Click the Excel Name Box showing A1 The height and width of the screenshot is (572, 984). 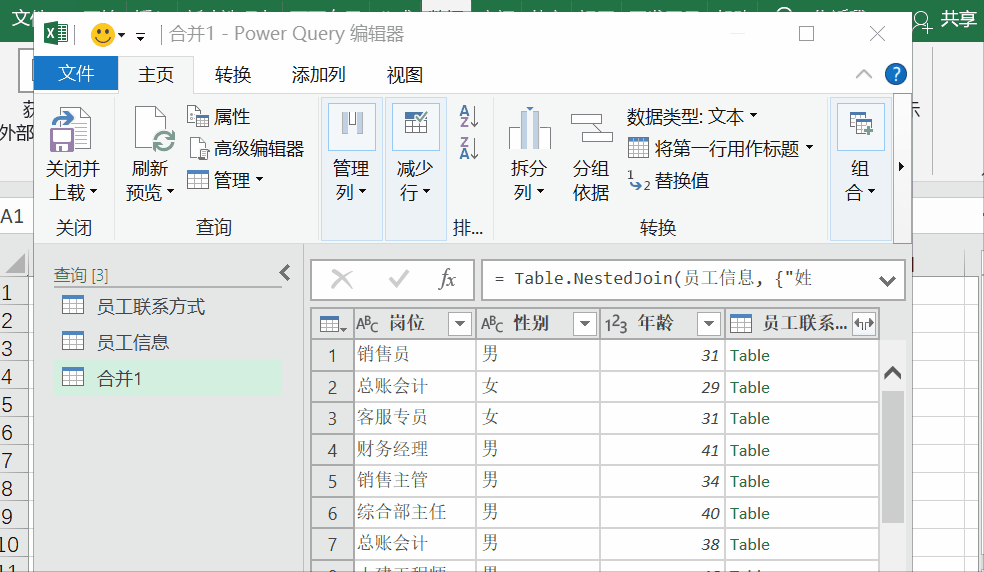click(x=15, y=216)
